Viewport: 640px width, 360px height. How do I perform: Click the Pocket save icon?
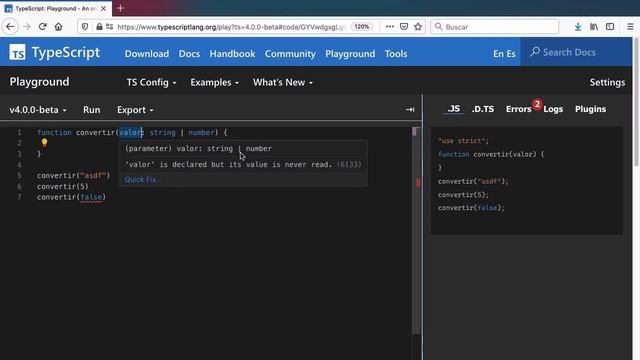pyautogui.click(x=404, y=27)
